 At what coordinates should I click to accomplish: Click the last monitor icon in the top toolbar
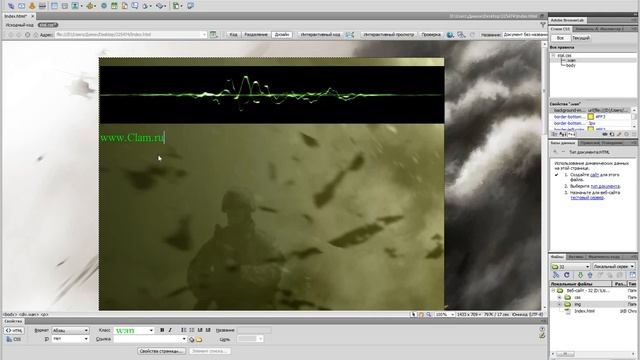tap(190, 6)
